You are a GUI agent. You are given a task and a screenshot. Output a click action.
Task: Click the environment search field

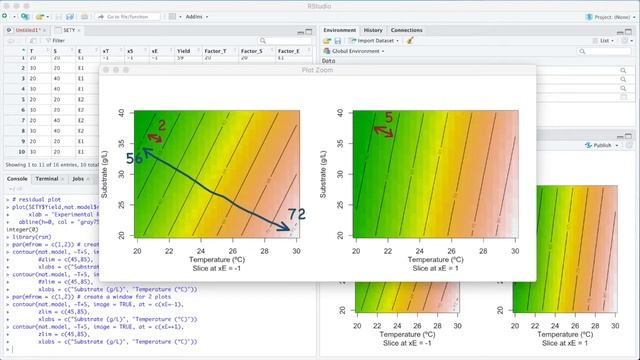(604, 51)
